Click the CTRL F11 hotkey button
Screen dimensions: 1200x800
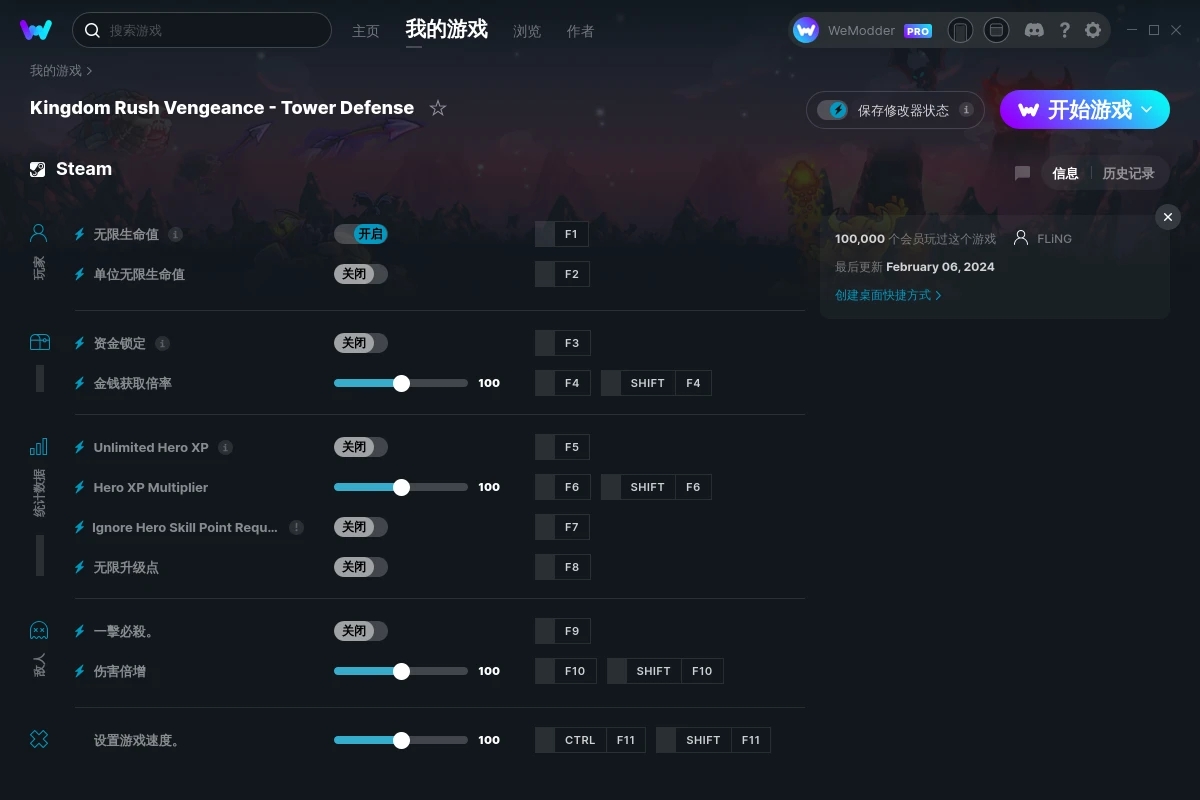[590, 740]
